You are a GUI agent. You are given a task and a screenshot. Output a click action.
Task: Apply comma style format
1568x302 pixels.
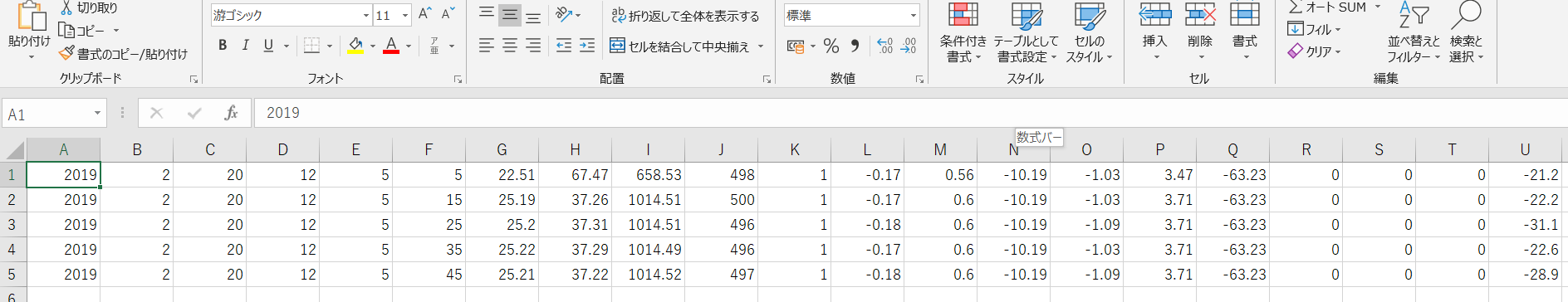click(855, 46)
